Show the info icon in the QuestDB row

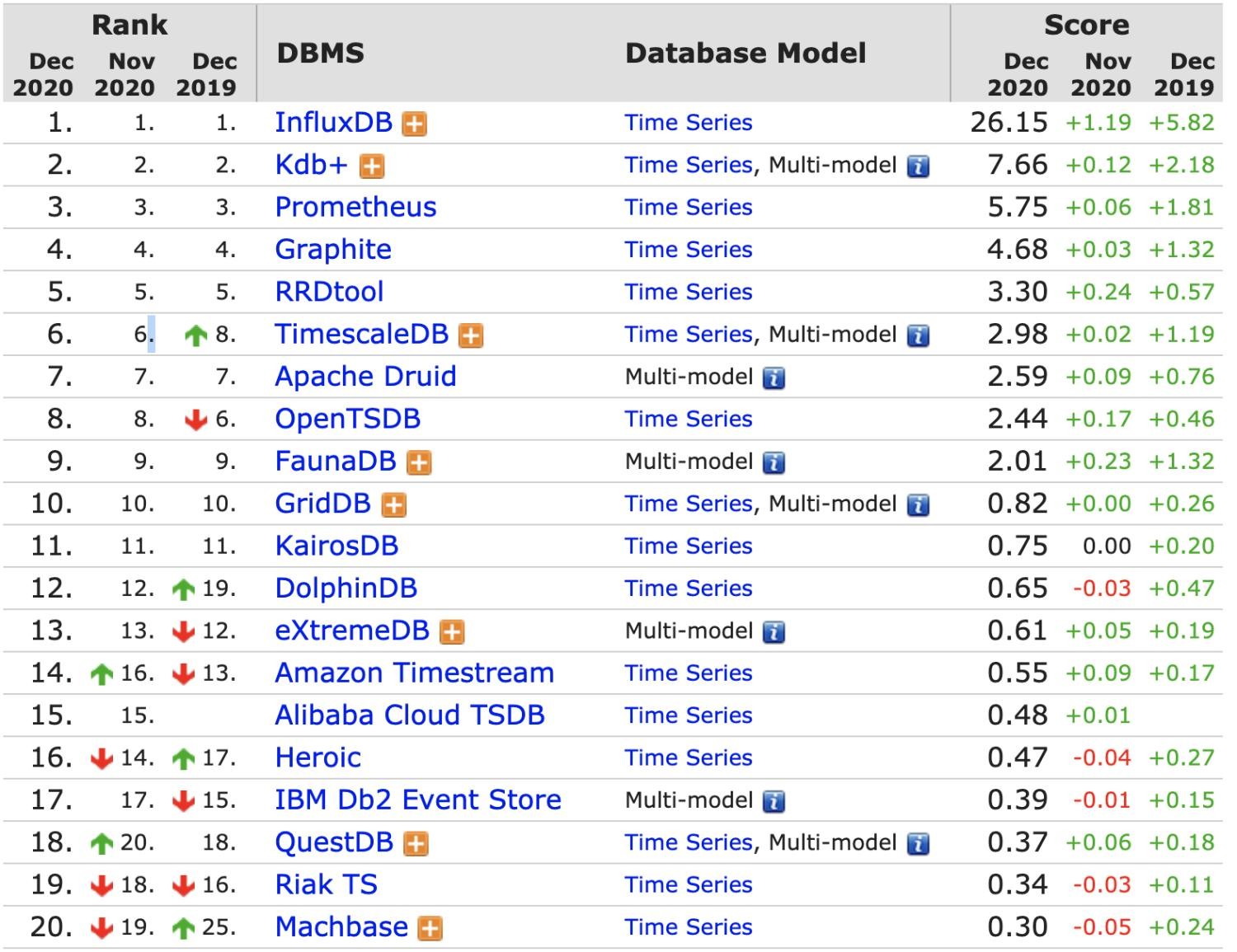918,844
